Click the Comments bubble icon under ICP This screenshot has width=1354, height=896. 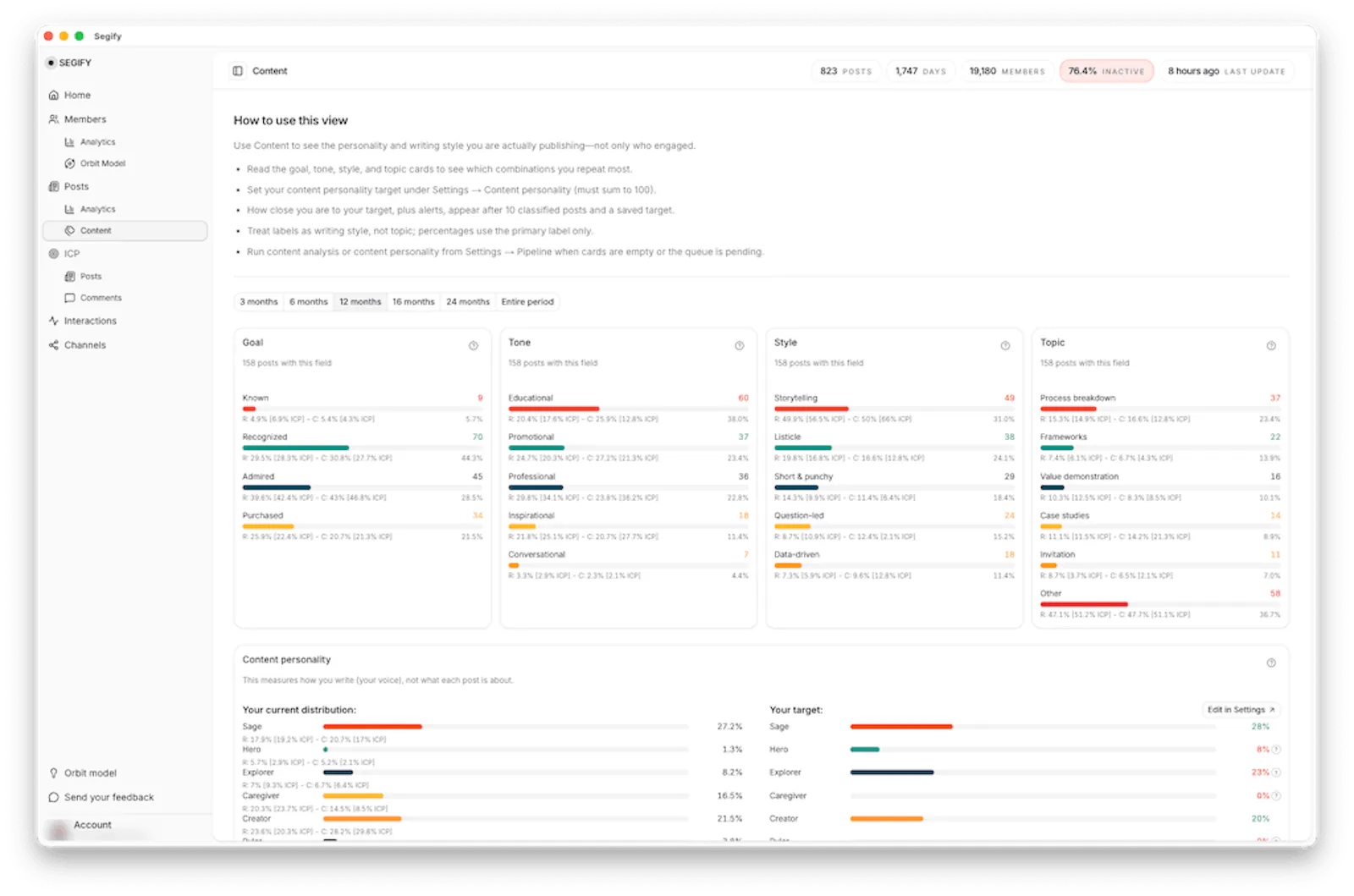(69, 298)
